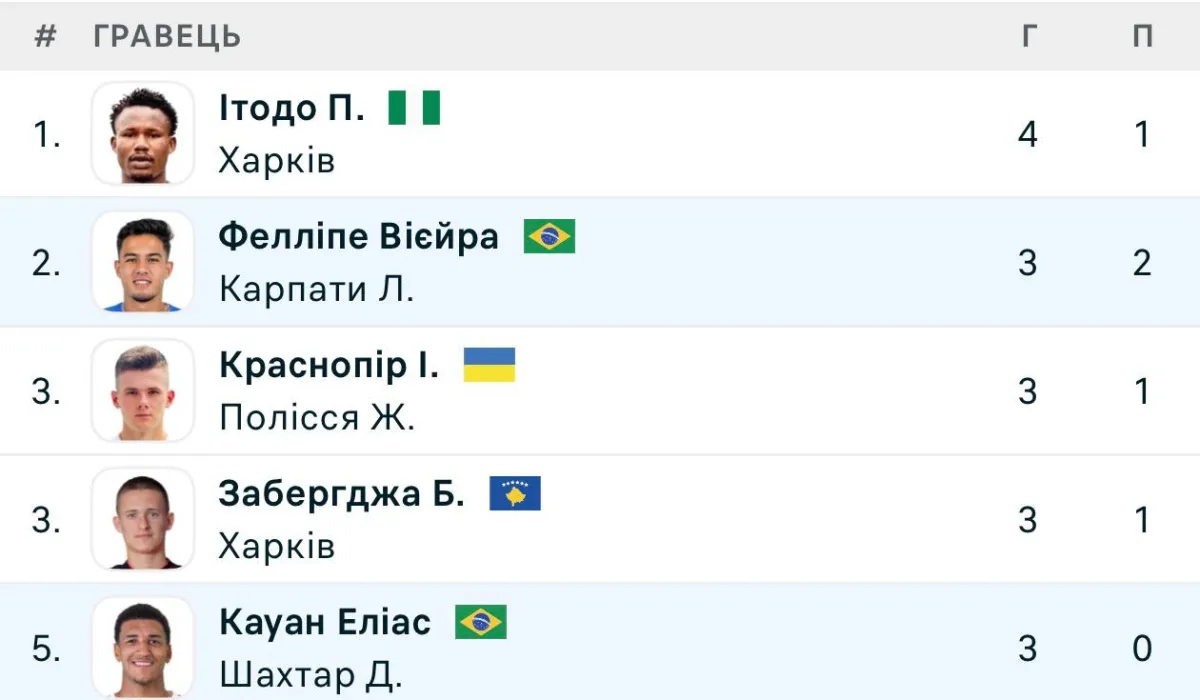Screen dimensions: 1200x700
Task: Open the photo of Кауан Еліас
Action: pos(143,648)
